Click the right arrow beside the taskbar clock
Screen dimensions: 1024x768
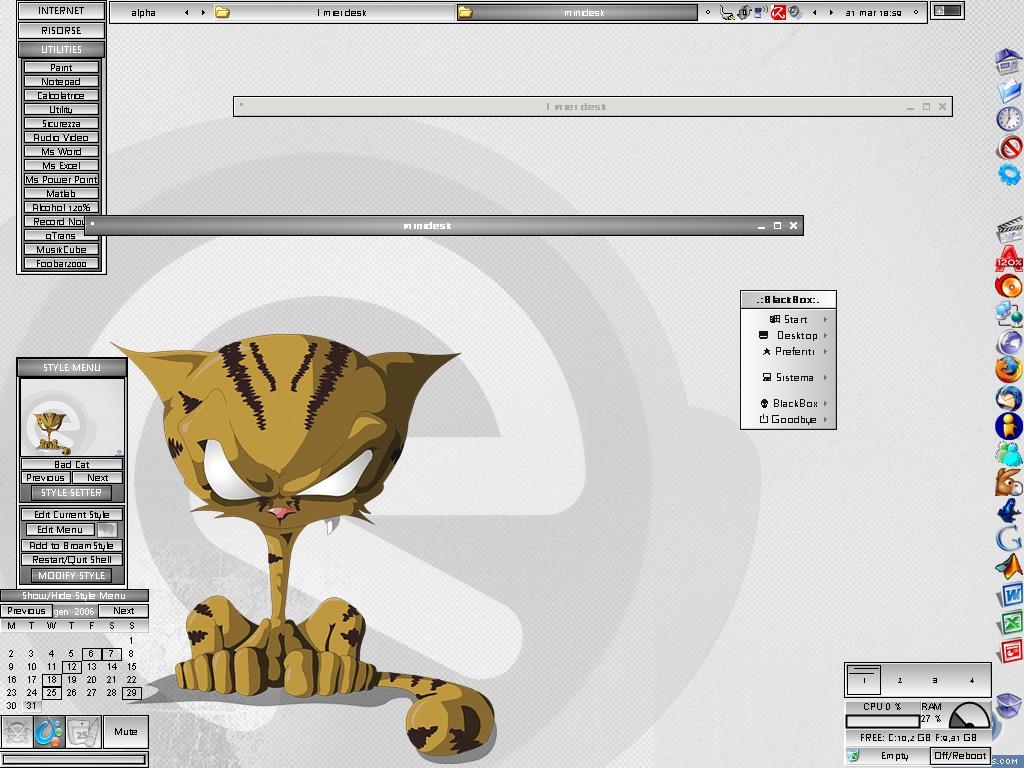(831, 12)
